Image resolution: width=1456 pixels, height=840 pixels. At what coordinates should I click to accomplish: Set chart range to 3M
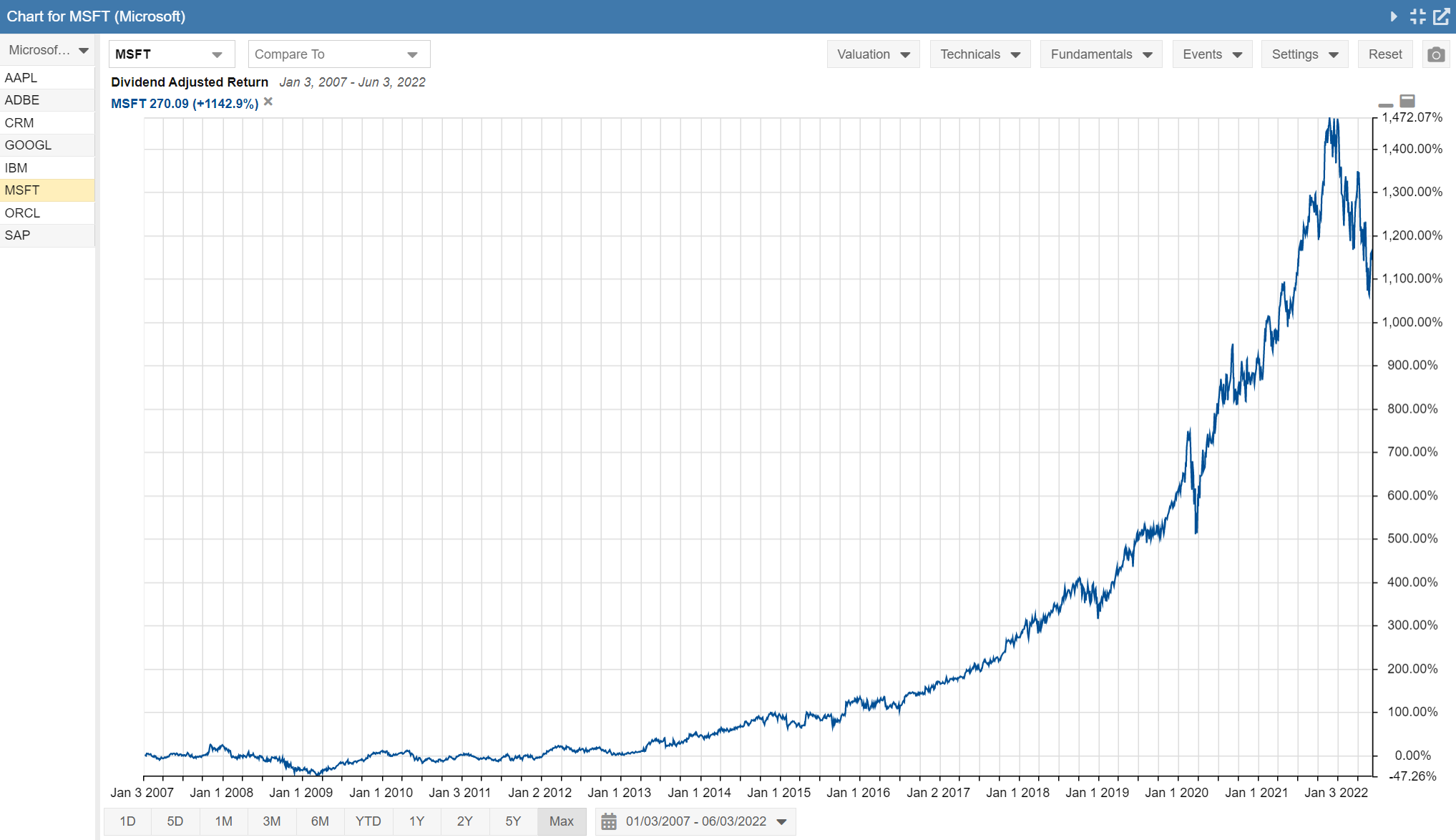[272, 821]
